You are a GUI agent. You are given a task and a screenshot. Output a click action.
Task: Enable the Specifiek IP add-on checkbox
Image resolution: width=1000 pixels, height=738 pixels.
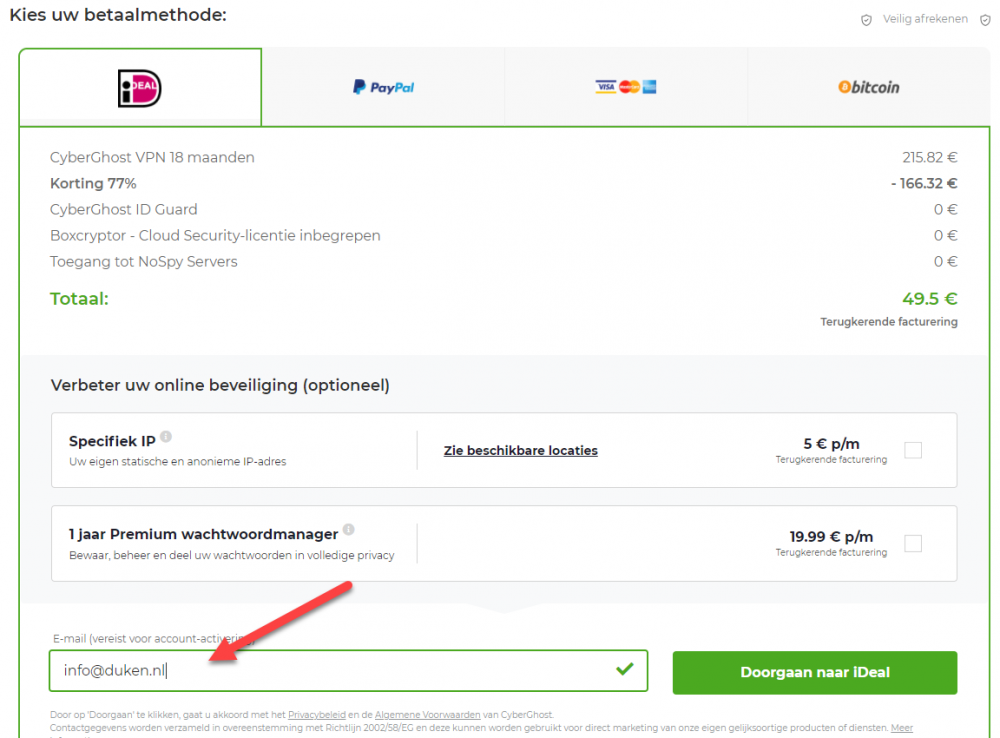pyautogui.click(x=913, y=450)
